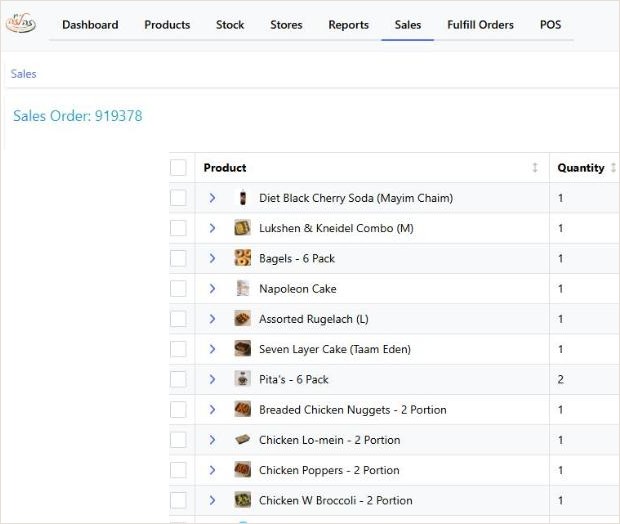Open the Assorted Rugelach thumbnail
Image resolution: width=620 pixels, height=524 pixels.
[242, 319]
